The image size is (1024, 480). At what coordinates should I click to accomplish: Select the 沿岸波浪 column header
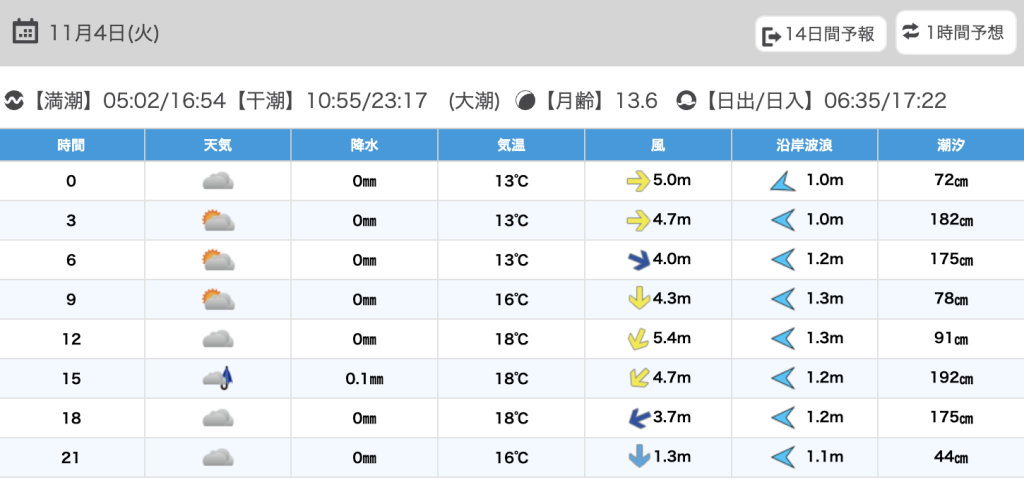(x=804, y=145)
